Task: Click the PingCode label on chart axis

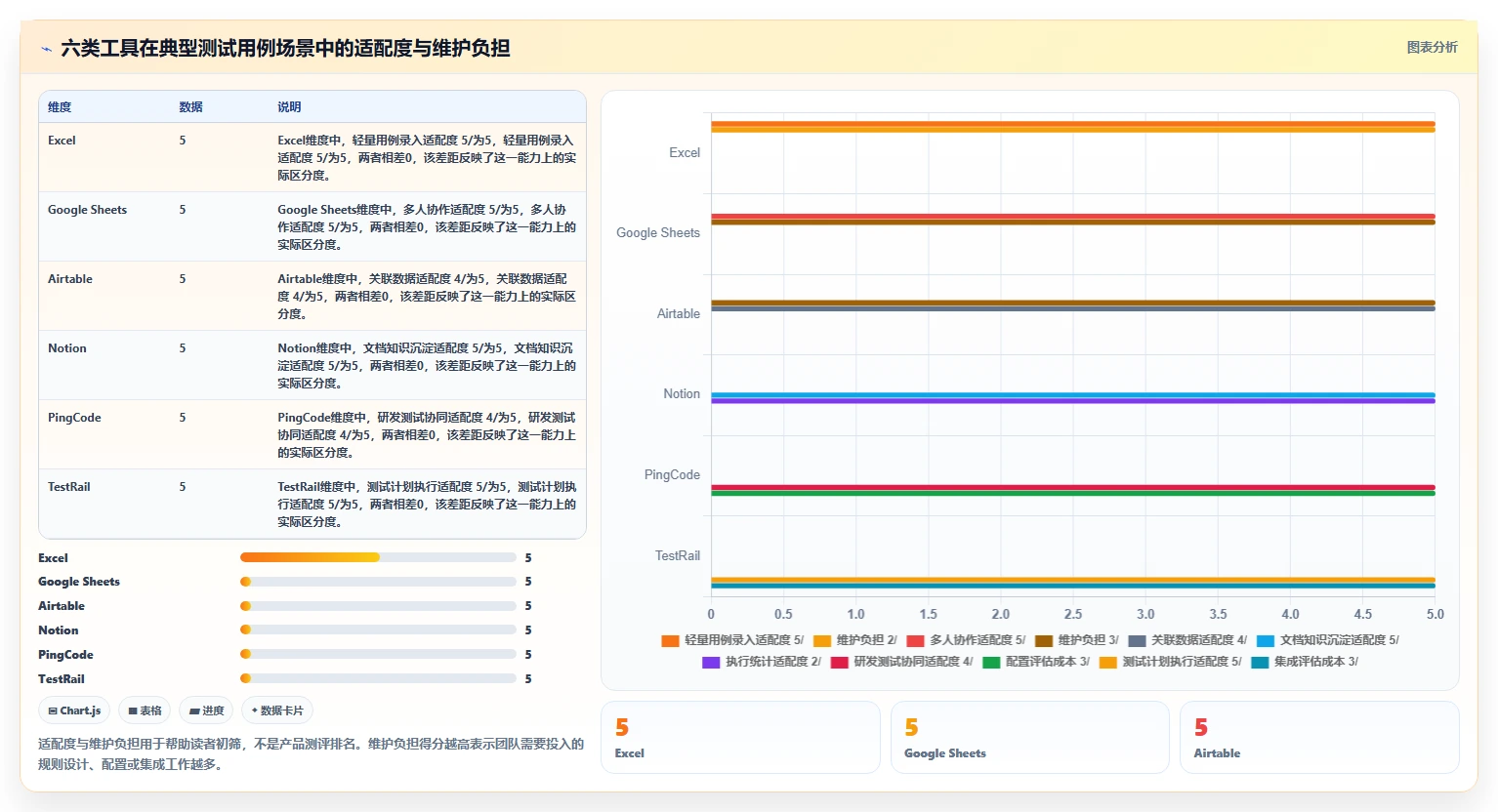Action: (672, 475)
